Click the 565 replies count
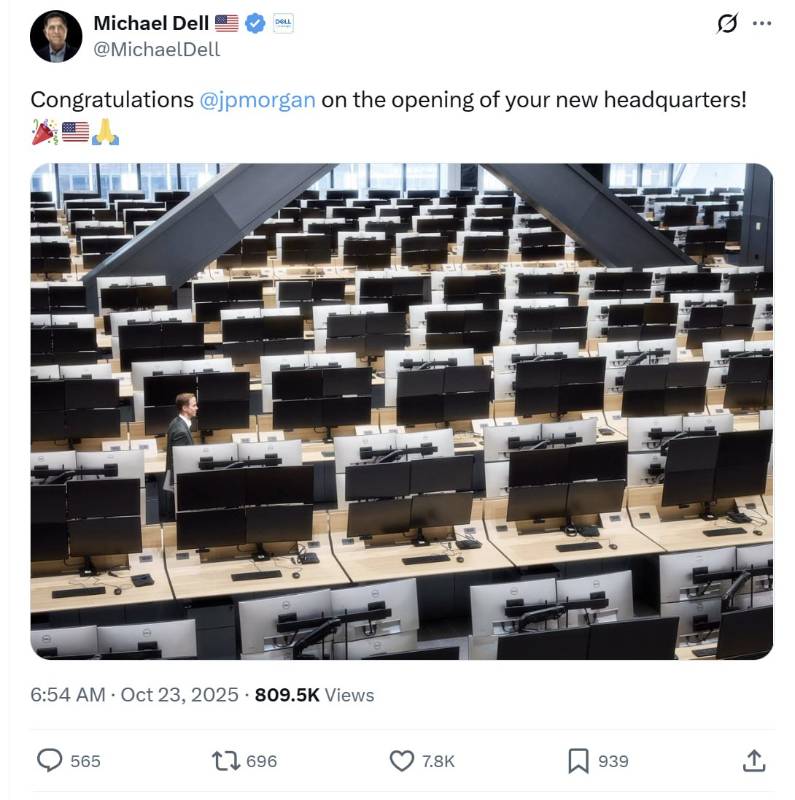 (85, 761)
